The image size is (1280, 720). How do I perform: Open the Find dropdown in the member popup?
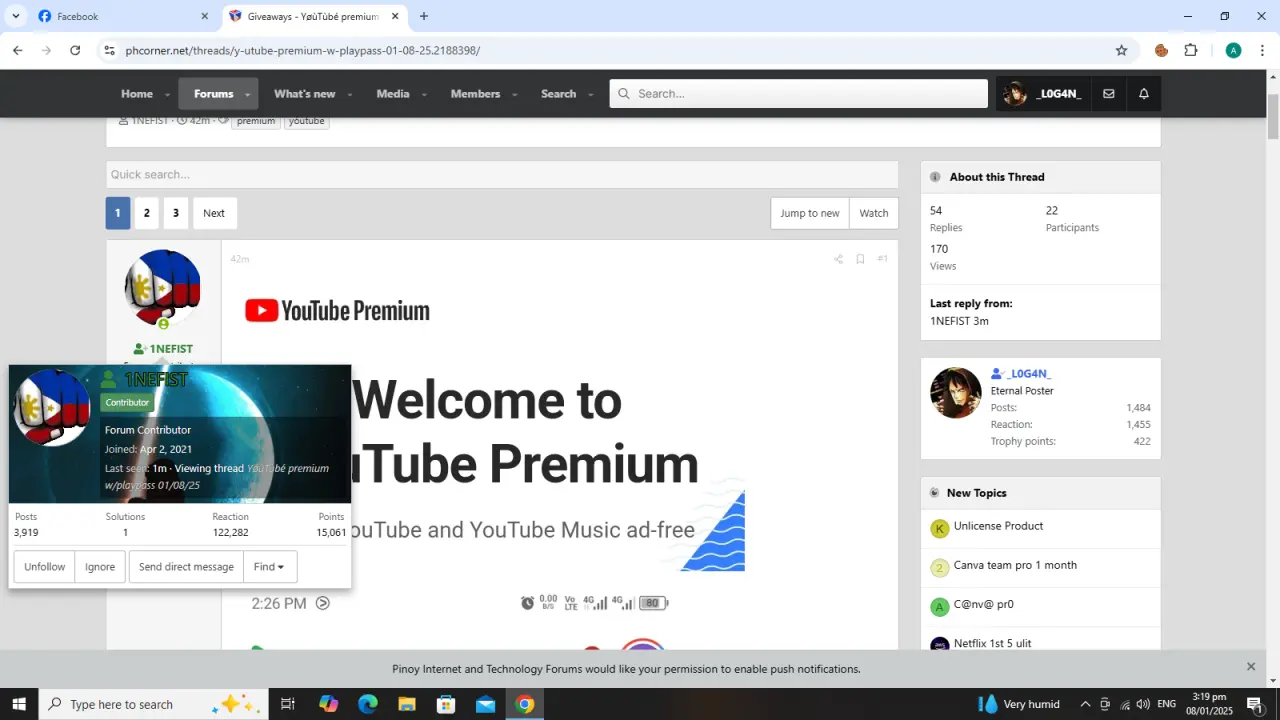click(x=270, y=567)
